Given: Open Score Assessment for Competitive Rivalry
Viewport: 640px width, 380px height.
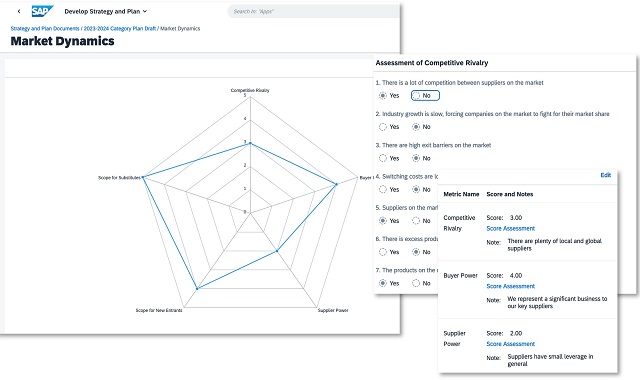Looking at the screenshot, I should [511, 229].
